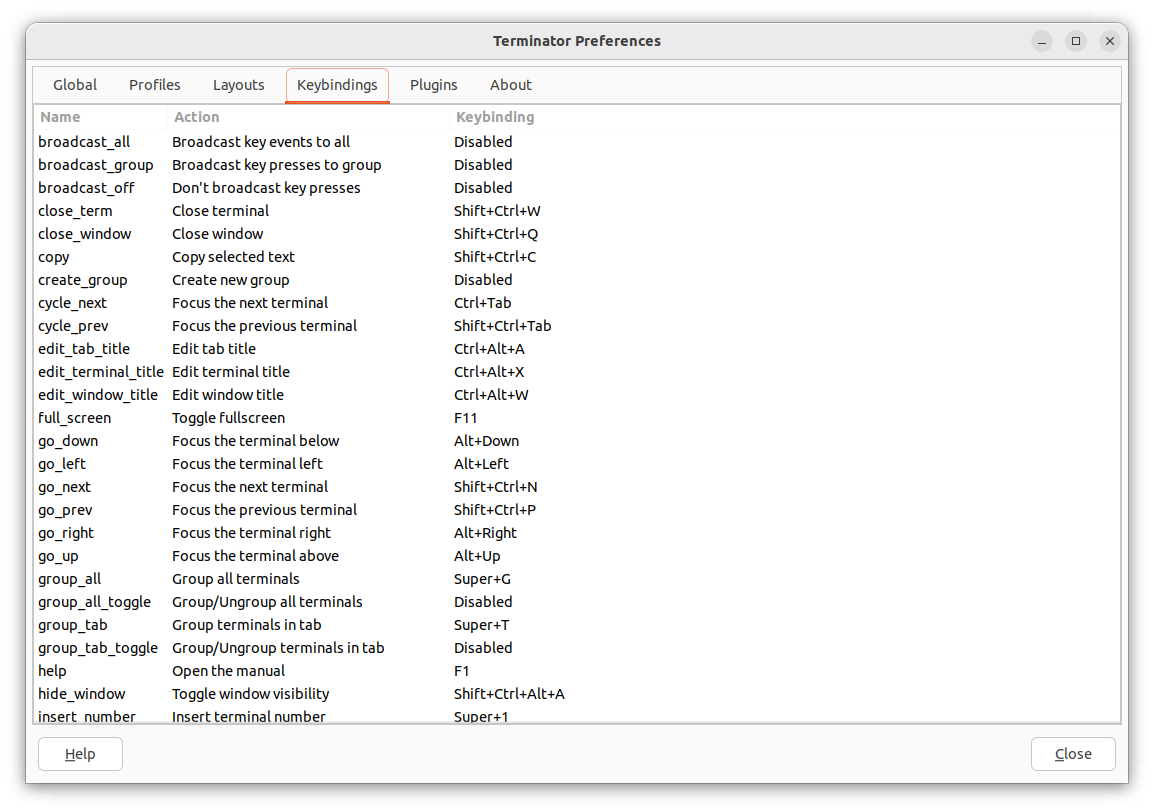Screen dimensions: 1154x812
Task: Select the 'Toggle fullscreen' action text
Action: coord(228,418)
